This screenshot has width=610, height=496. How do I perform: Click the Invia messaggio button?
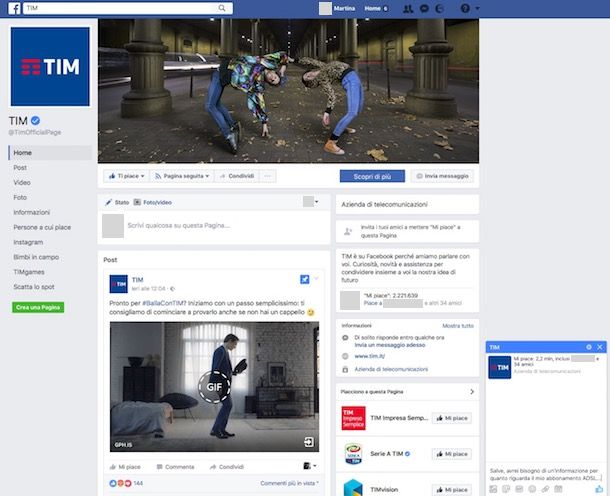tap(442, 176)
